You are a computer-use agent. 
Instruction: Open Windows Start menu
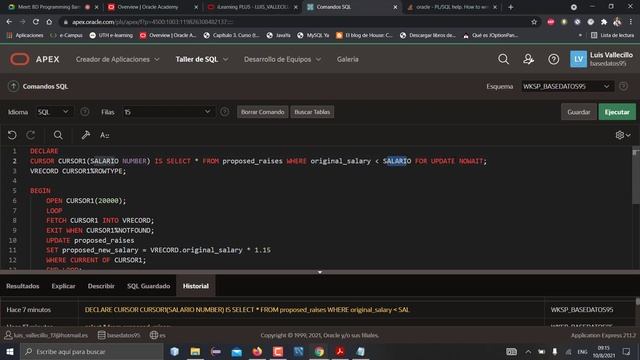(10, 351)
